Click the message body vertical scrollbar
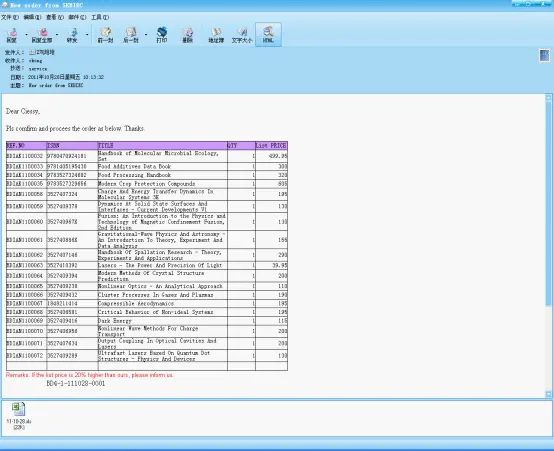This screenshot has height=451, width=554. click(x=549, y=246)
